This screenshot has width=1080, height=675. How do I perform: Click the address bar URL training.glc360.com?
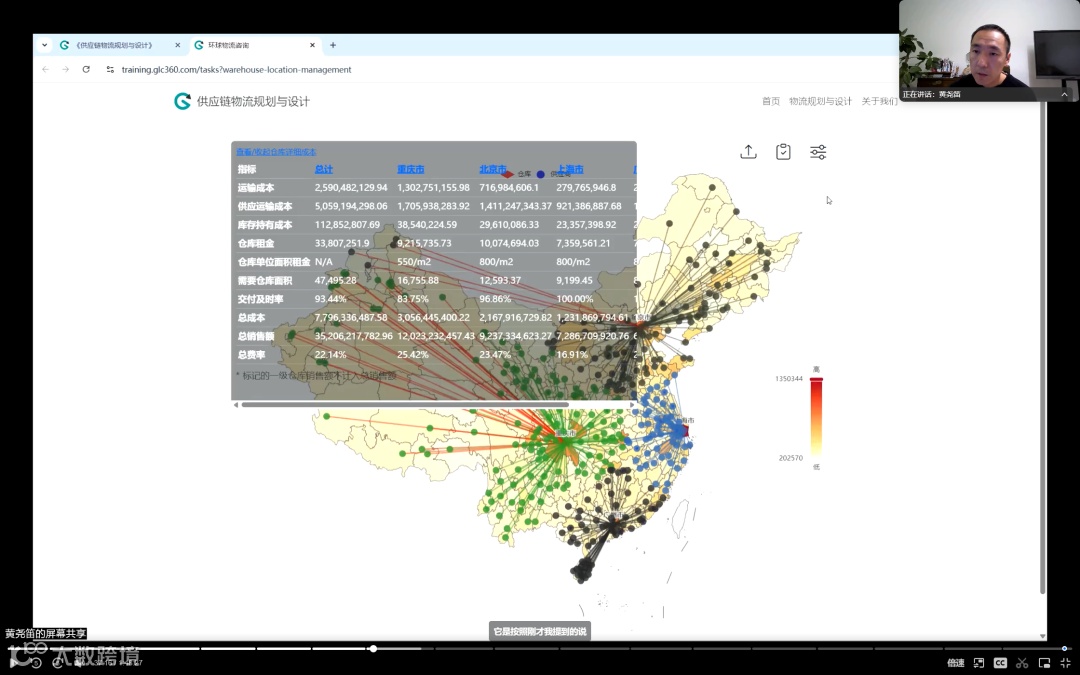click(236, 70)
